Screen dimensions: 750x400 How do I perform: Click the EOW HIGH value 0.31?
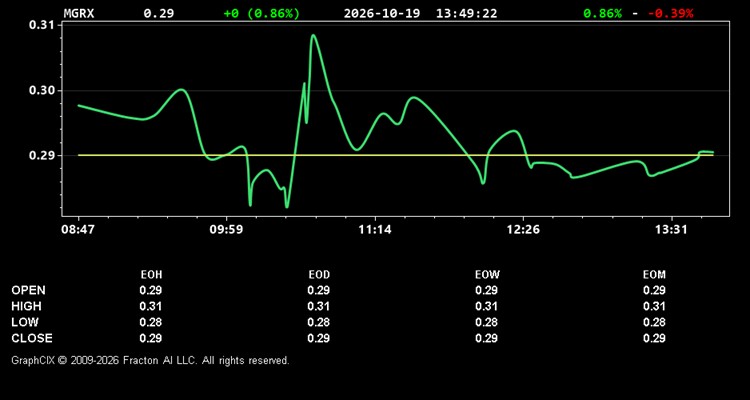coord(486,306)
